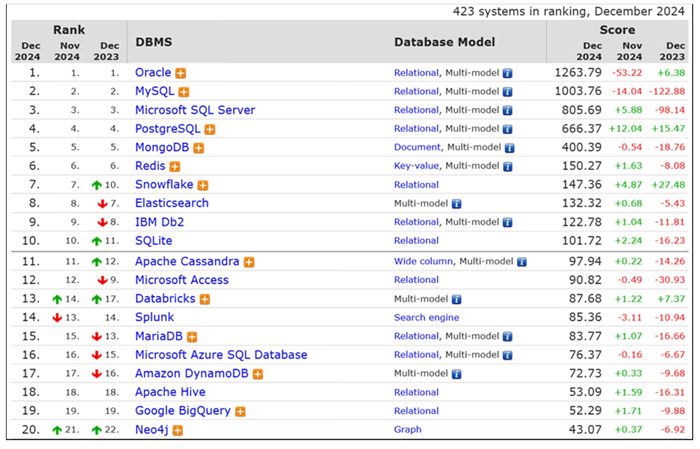This screenshot has height=449, width=700.
Task: Click the info icon in Amazon DynamoDB row
Action: click(456, 374)
